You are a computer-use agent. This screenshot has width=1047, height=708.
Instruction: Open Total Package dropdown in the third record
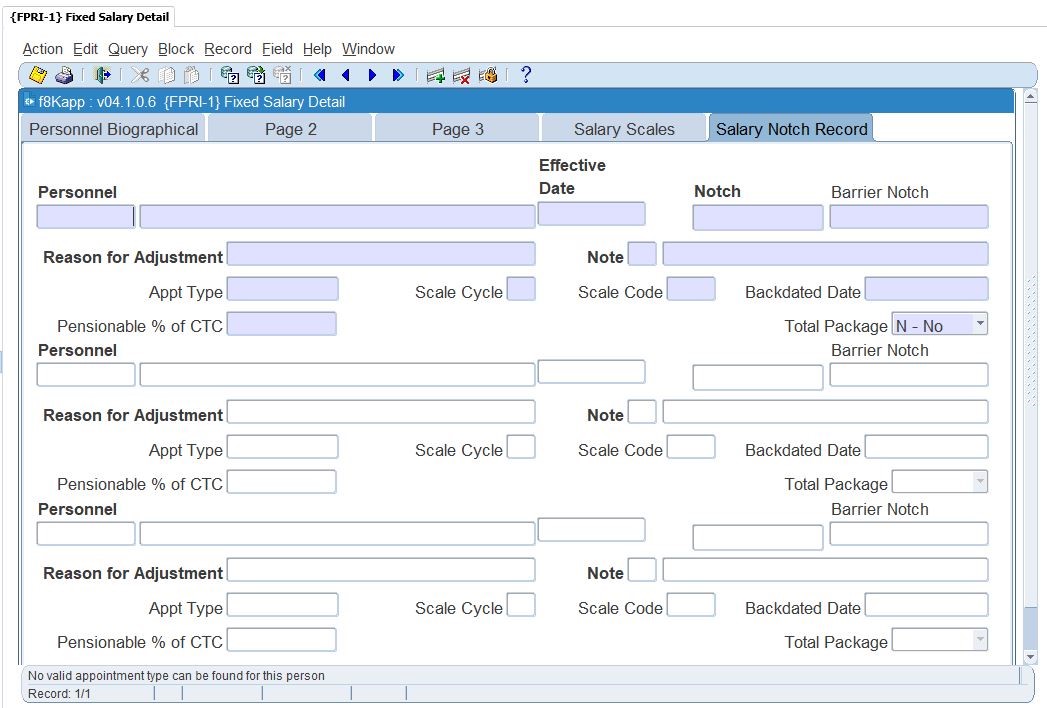(x=979, y=640)
